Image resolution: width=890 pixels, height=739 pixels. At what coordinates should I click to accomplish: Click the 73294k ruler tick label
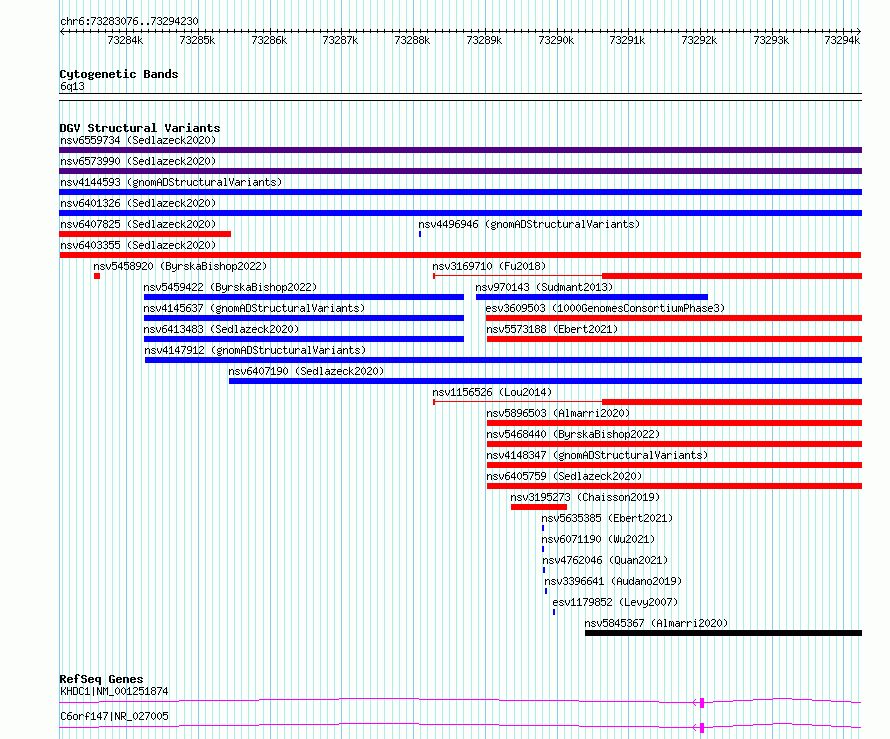[x=842, y=40]
